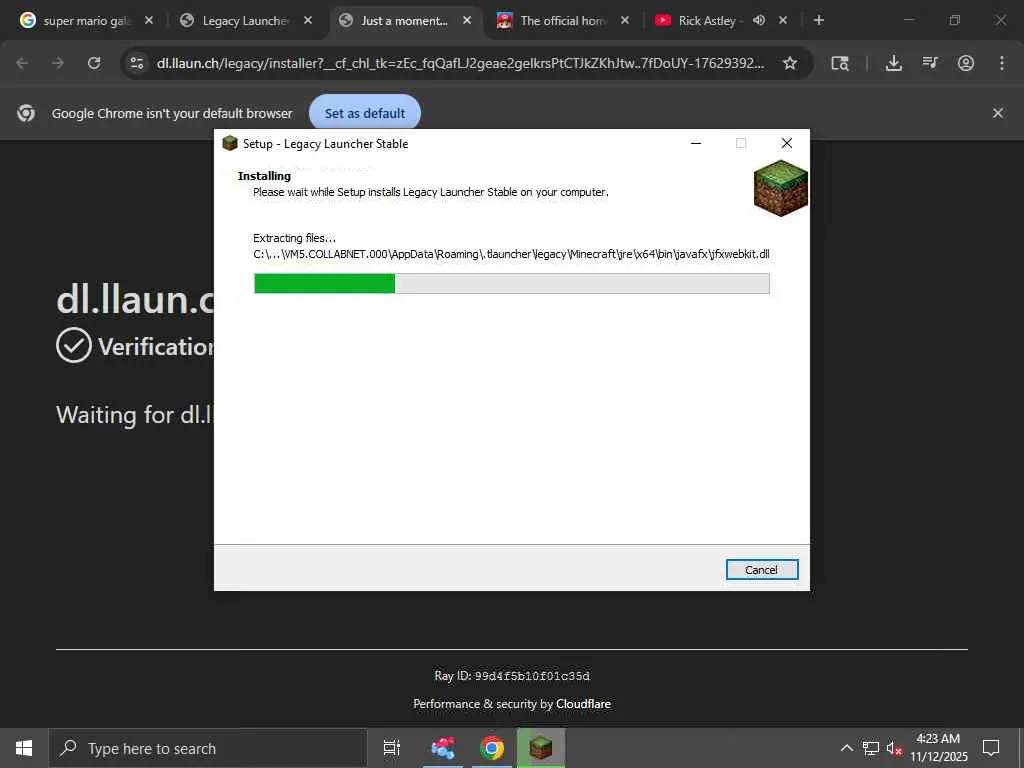
Task: Open media controls icon
Action: click(930, 63)
